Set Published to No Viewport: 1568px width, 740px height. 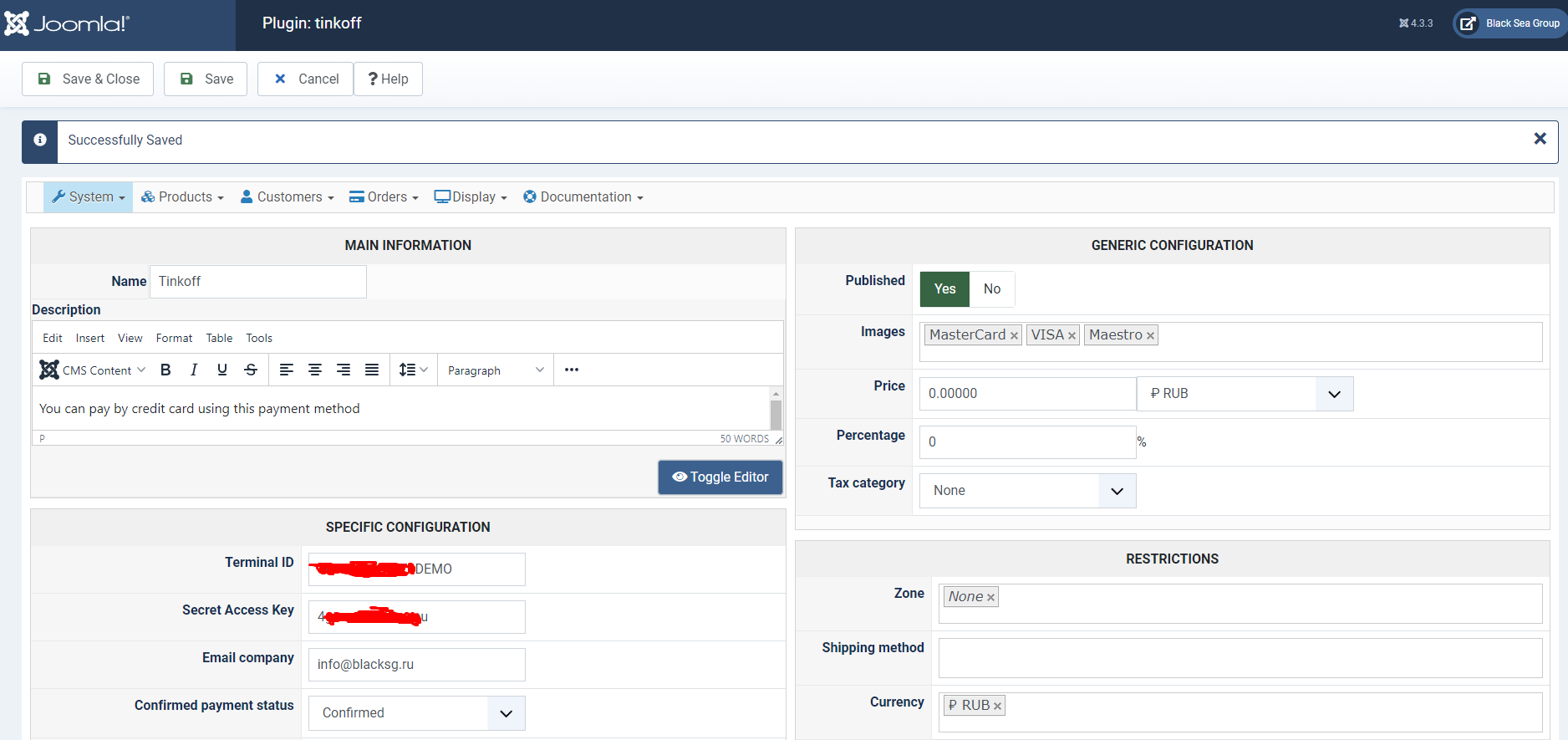pyautogui.click(x=992, y=289)
